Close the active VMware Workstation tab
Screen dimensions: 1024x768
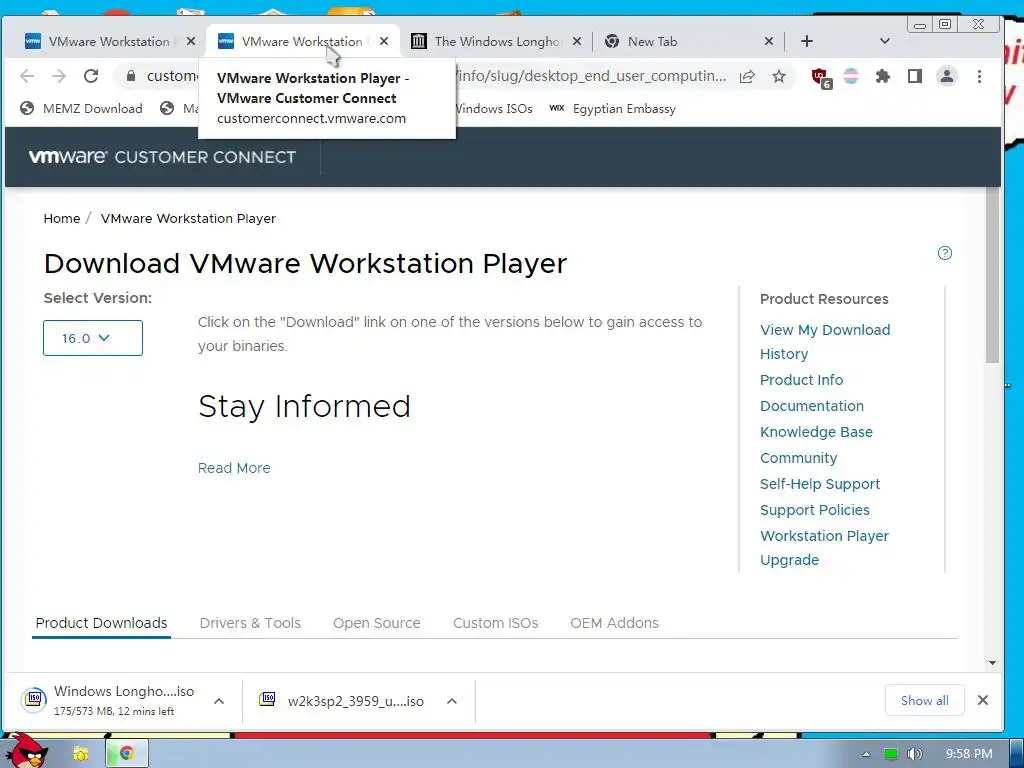(384, 41)
